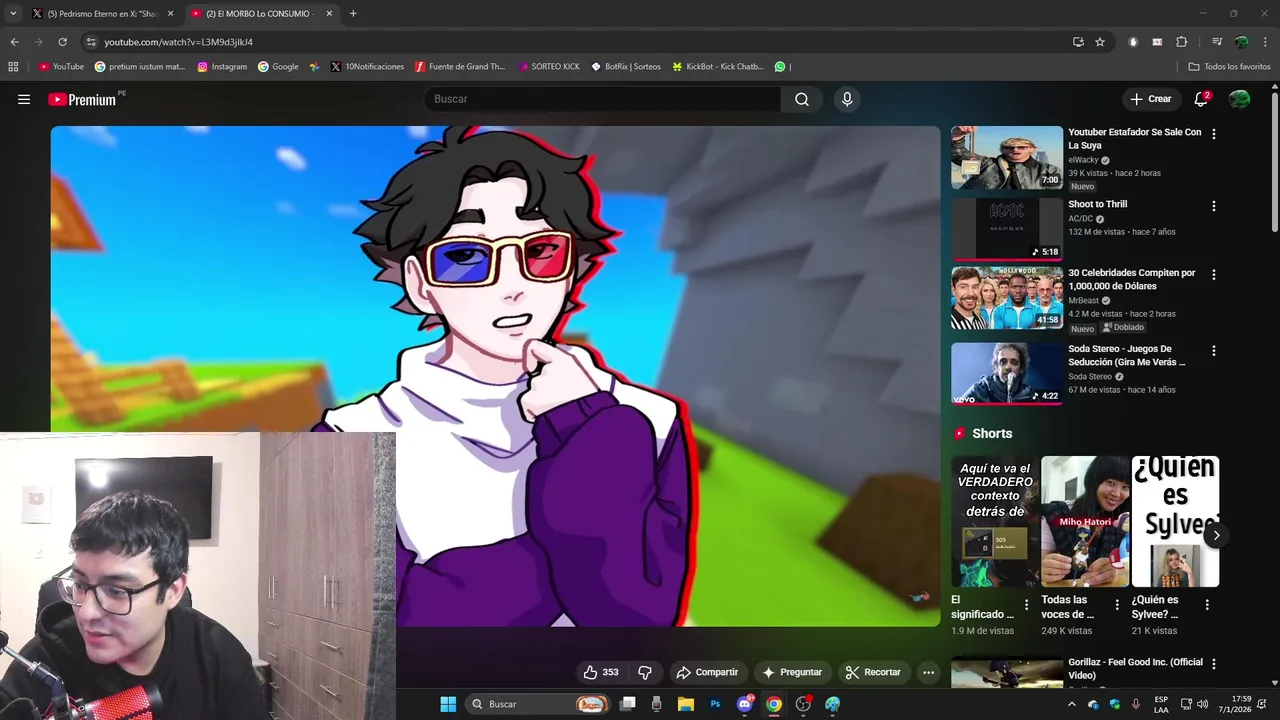This screenshot has width=1280, height=720.
Task: Open options for El significado short
Action: [x=1026, y=604]
